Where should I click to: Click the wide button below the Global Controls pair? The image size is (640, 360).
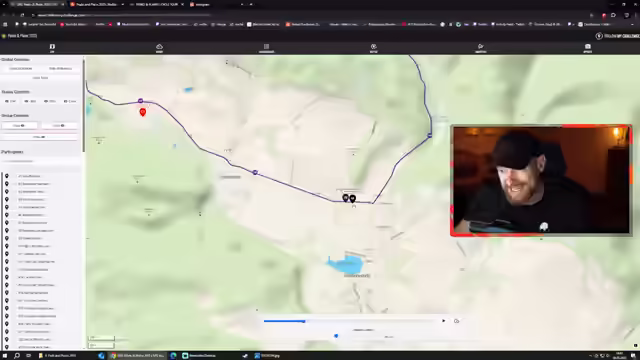[x=40, y=78]
